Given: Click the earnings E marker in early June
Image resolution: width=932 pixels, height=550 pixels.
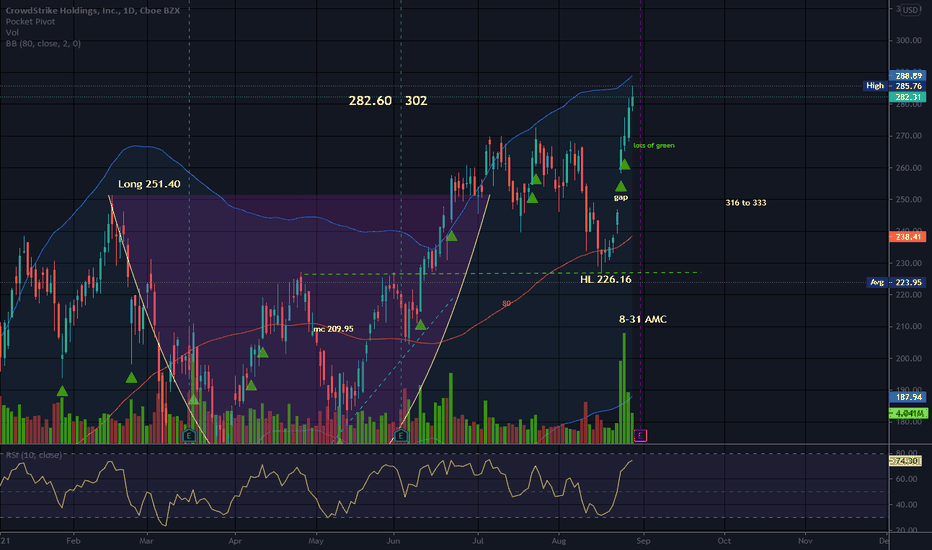Looking at the screenshot, I should click(401, 435).
